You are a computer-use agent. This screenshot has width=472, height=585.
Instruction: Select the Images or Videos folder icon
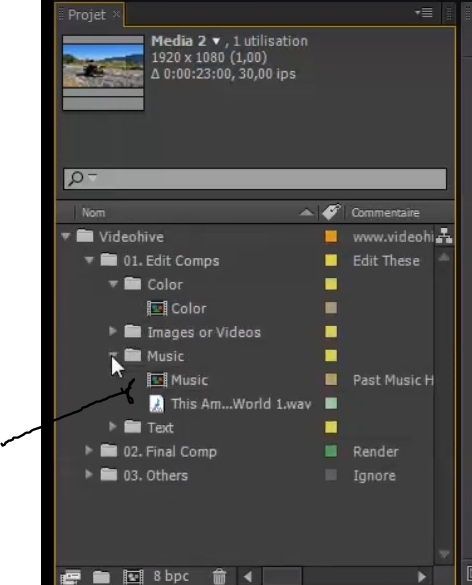(132, 331)
